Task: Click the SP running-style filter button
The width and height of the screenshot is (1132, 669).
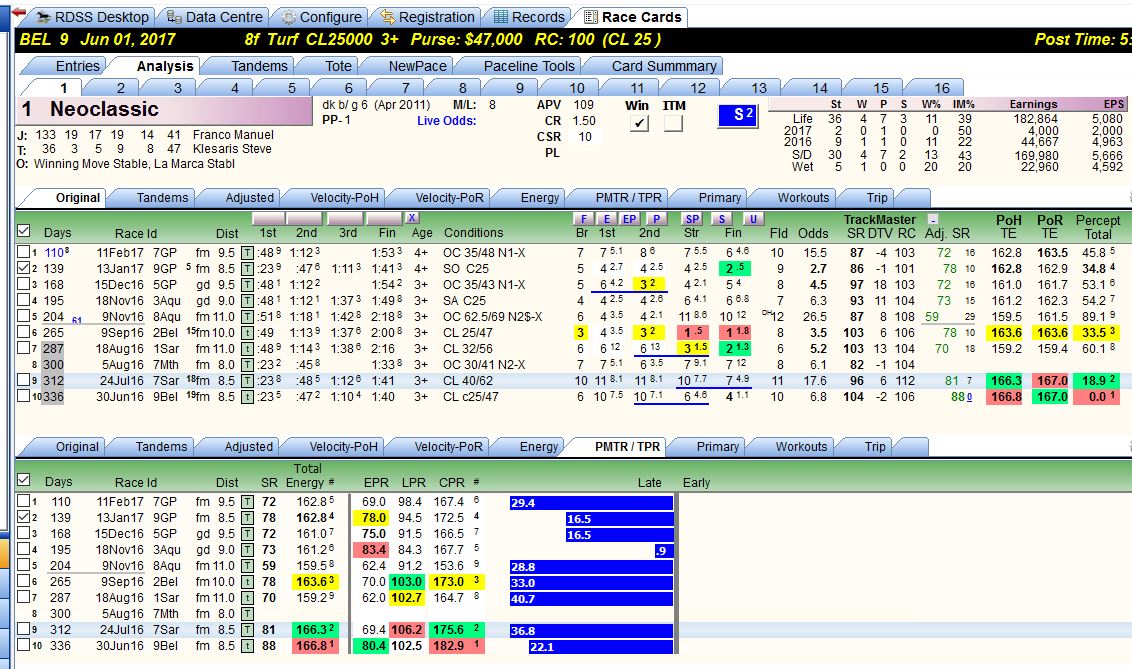Action: 692,219
